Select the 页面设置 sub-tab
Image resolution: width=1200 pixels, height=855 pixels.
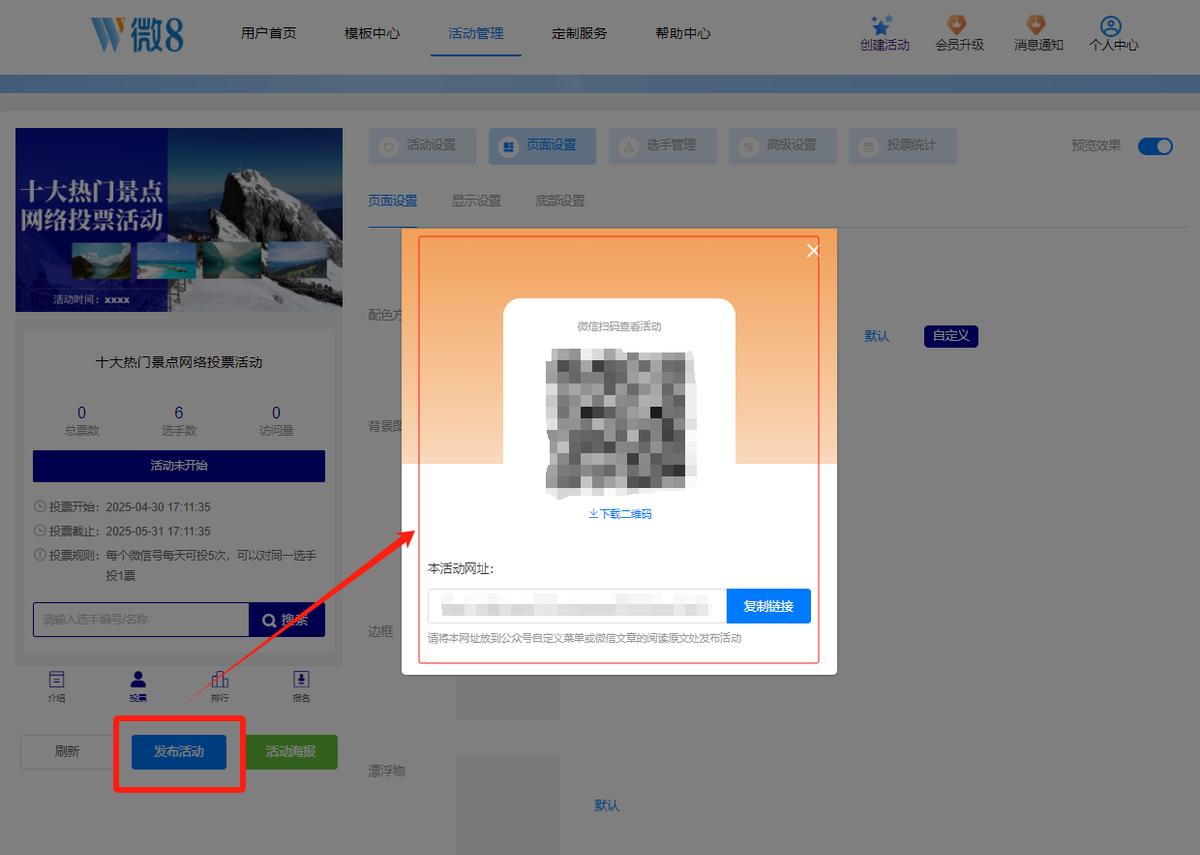392,201
